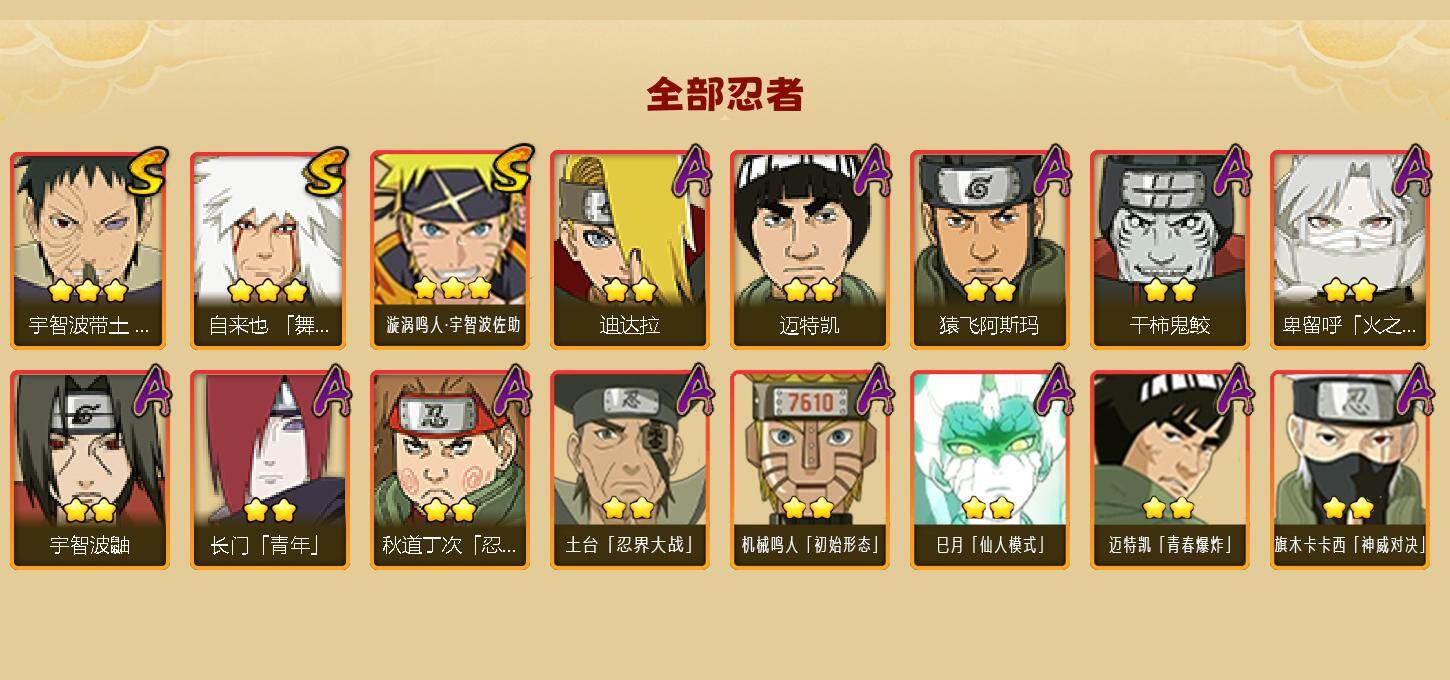Open the 机械鸣人「初始形态」 card
1450x680 pixels.
click(810, 470)
